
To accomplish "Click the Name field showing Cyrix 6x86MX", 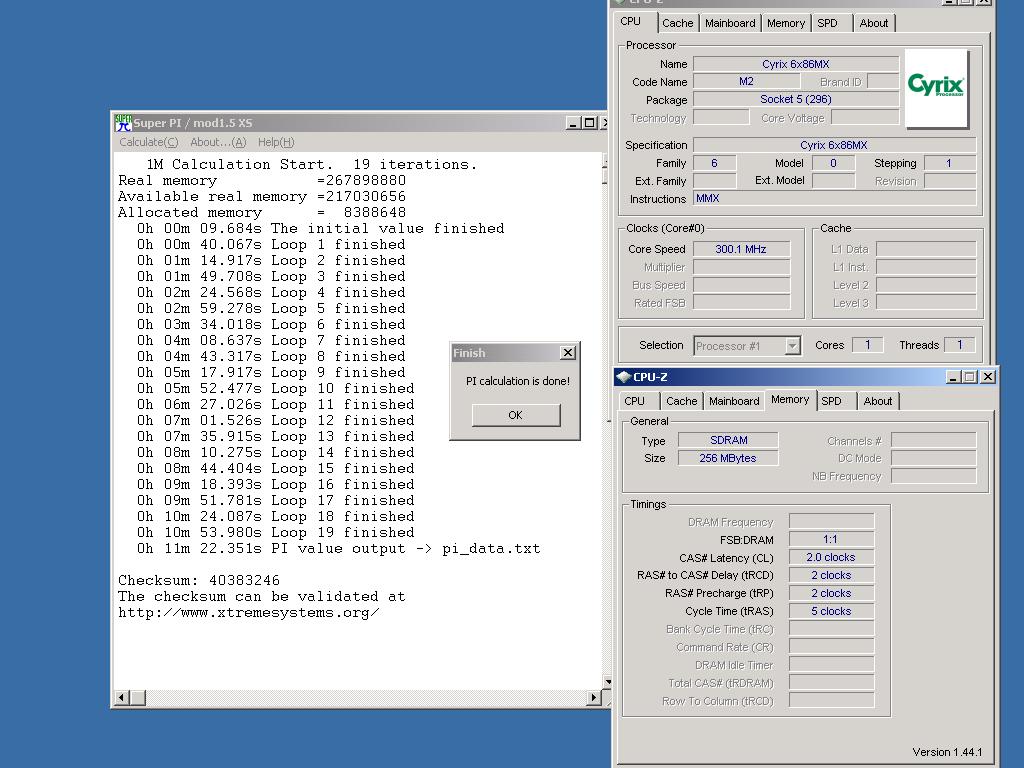I will pos(795,64).
